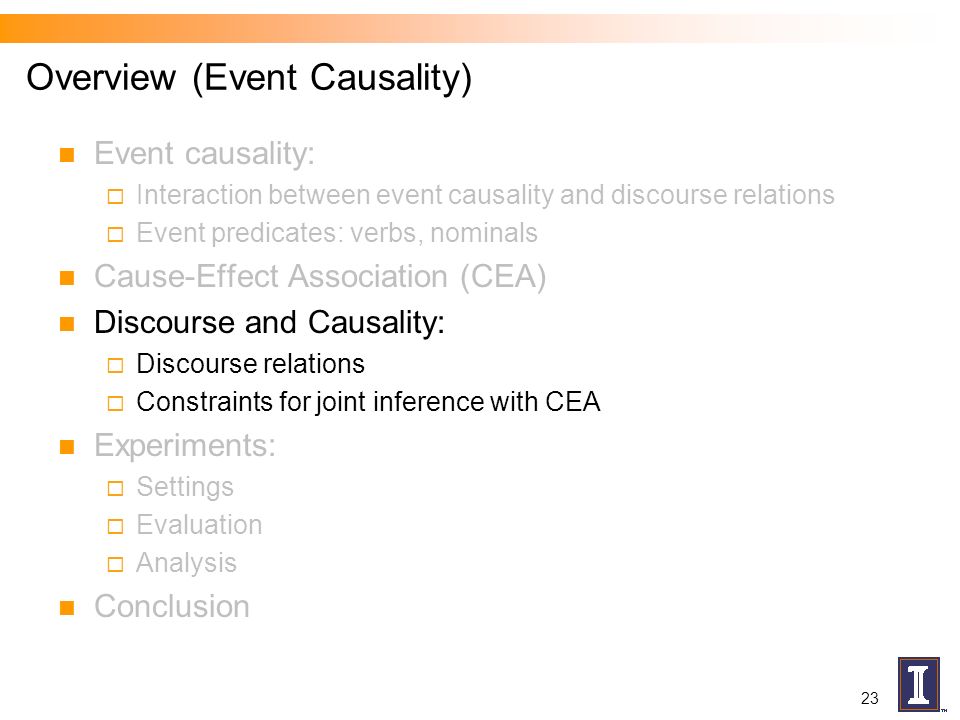Click the orange bullet beside Conclusion
This screenshot has height=720, width=960.
point(67,608)
